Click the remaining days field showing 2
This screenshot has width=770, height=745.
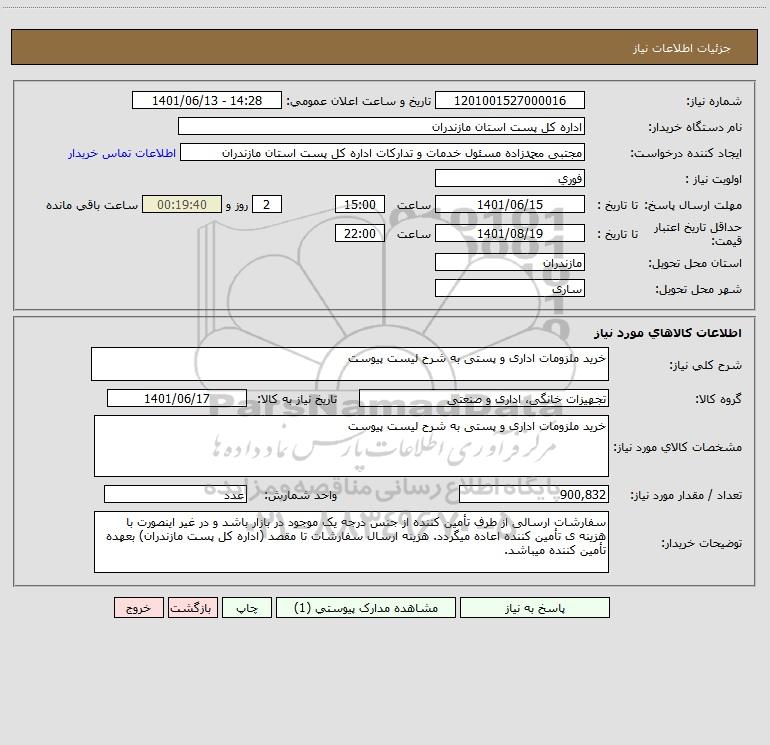pyautogui.click(x=267, y=204)
